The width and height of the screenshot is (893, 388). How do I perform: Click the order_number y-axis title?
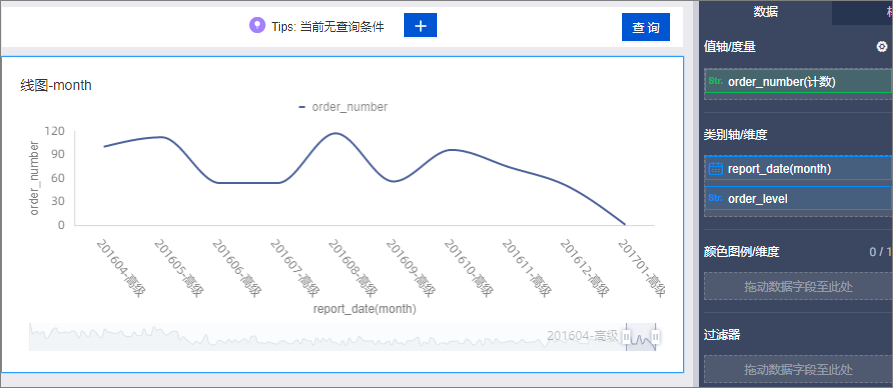(34, 178)
